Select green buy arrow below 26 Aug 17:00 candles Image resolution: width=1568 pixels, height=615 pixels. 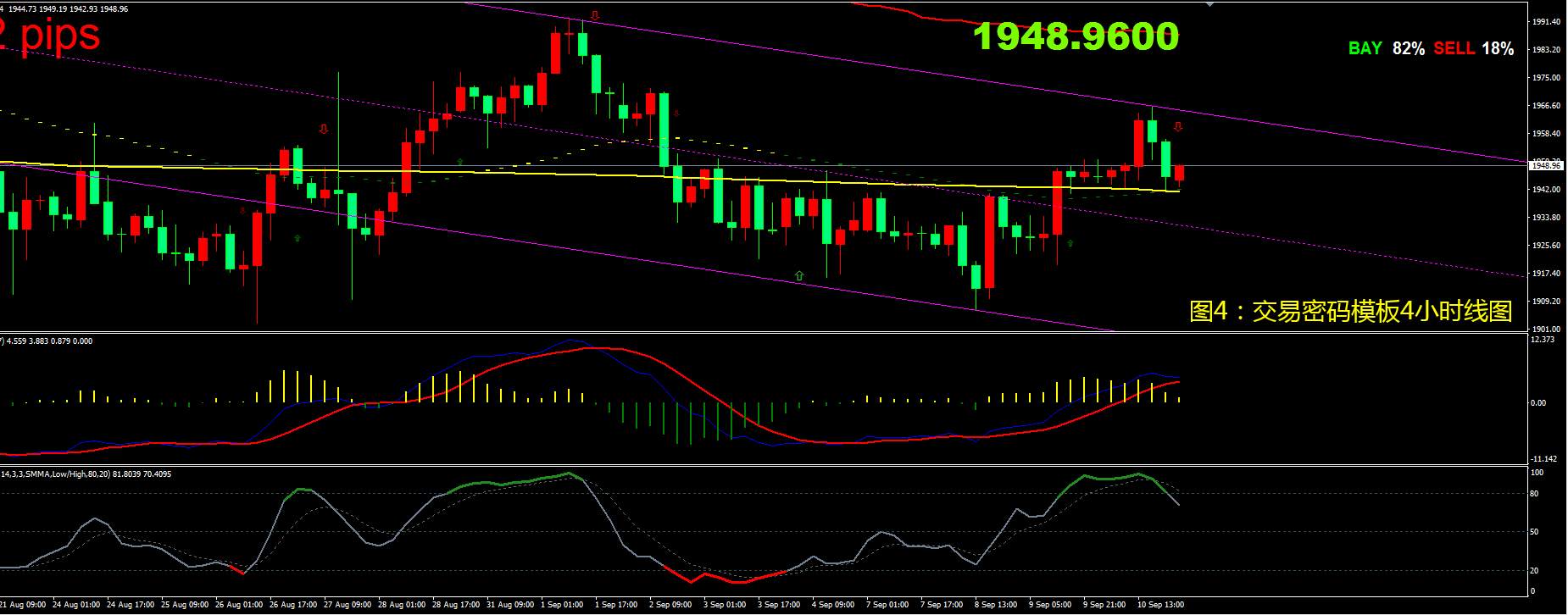click(297, 239)
